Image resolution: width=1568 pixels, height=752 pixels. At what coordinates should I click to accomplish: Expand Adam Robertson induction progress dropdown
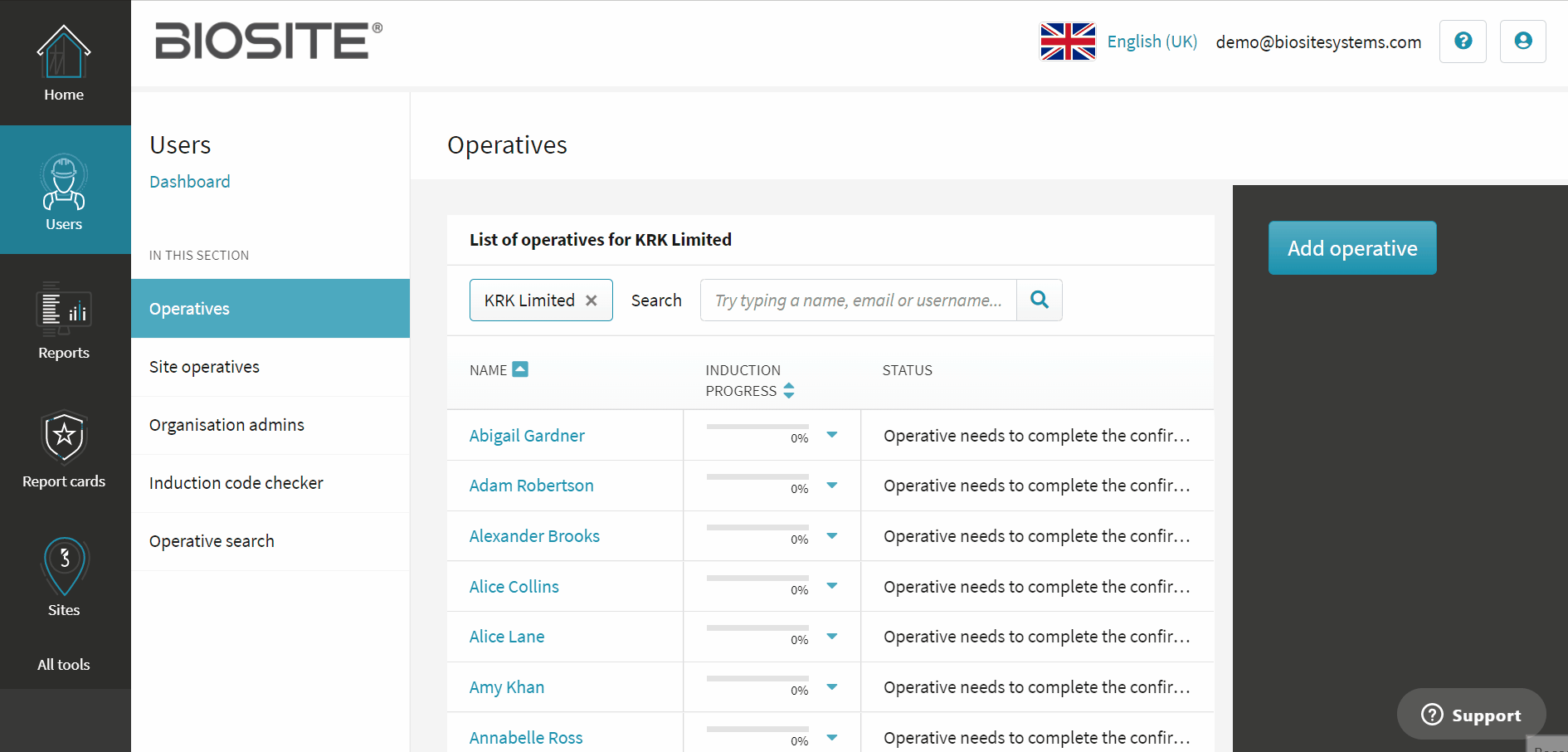[x=832, y=486]
